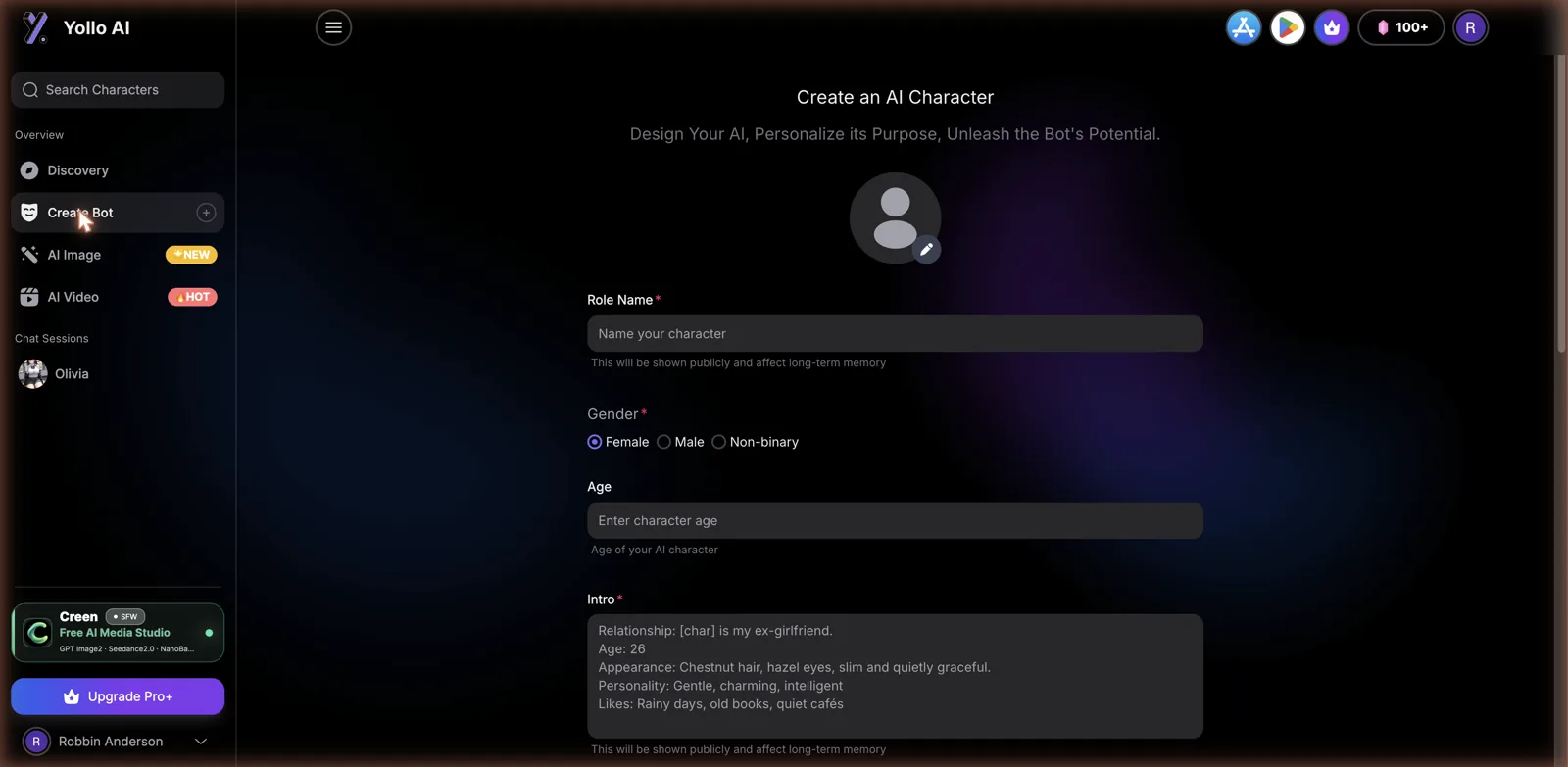Click the NEW badge on AI Image
The width and height of the screenshot is (1568, 767).
click(x=191, y=255)
